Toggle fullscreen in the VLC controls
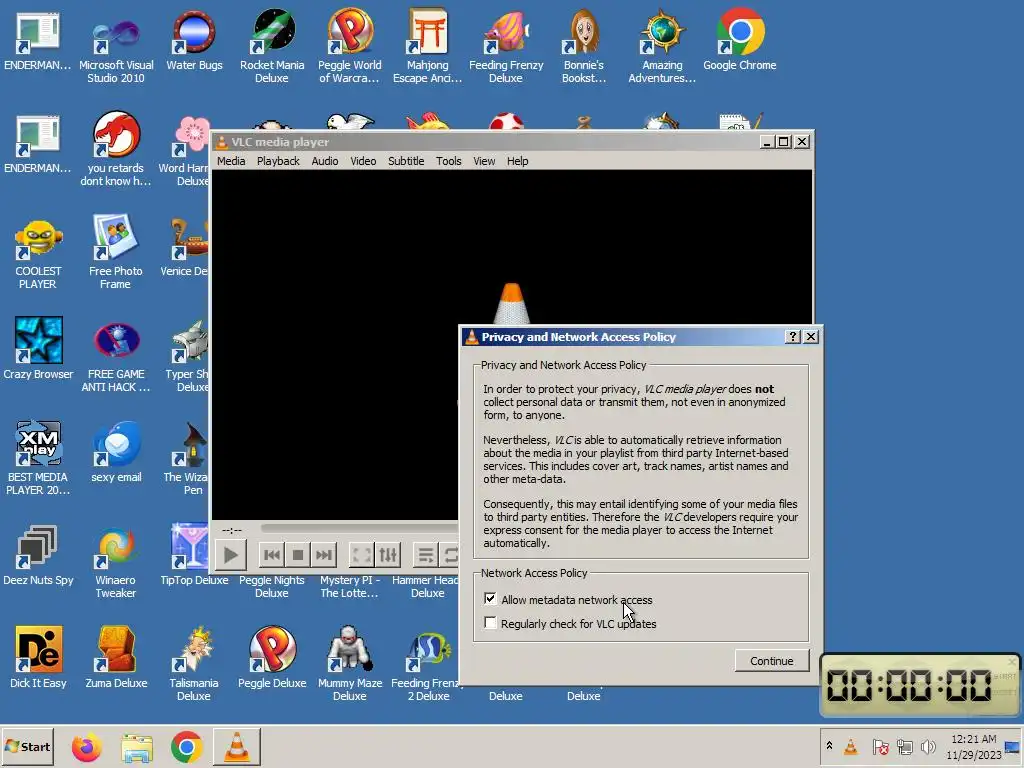Image resolution: width=1024 pixels, height=768 pixels. click(361, 555)
